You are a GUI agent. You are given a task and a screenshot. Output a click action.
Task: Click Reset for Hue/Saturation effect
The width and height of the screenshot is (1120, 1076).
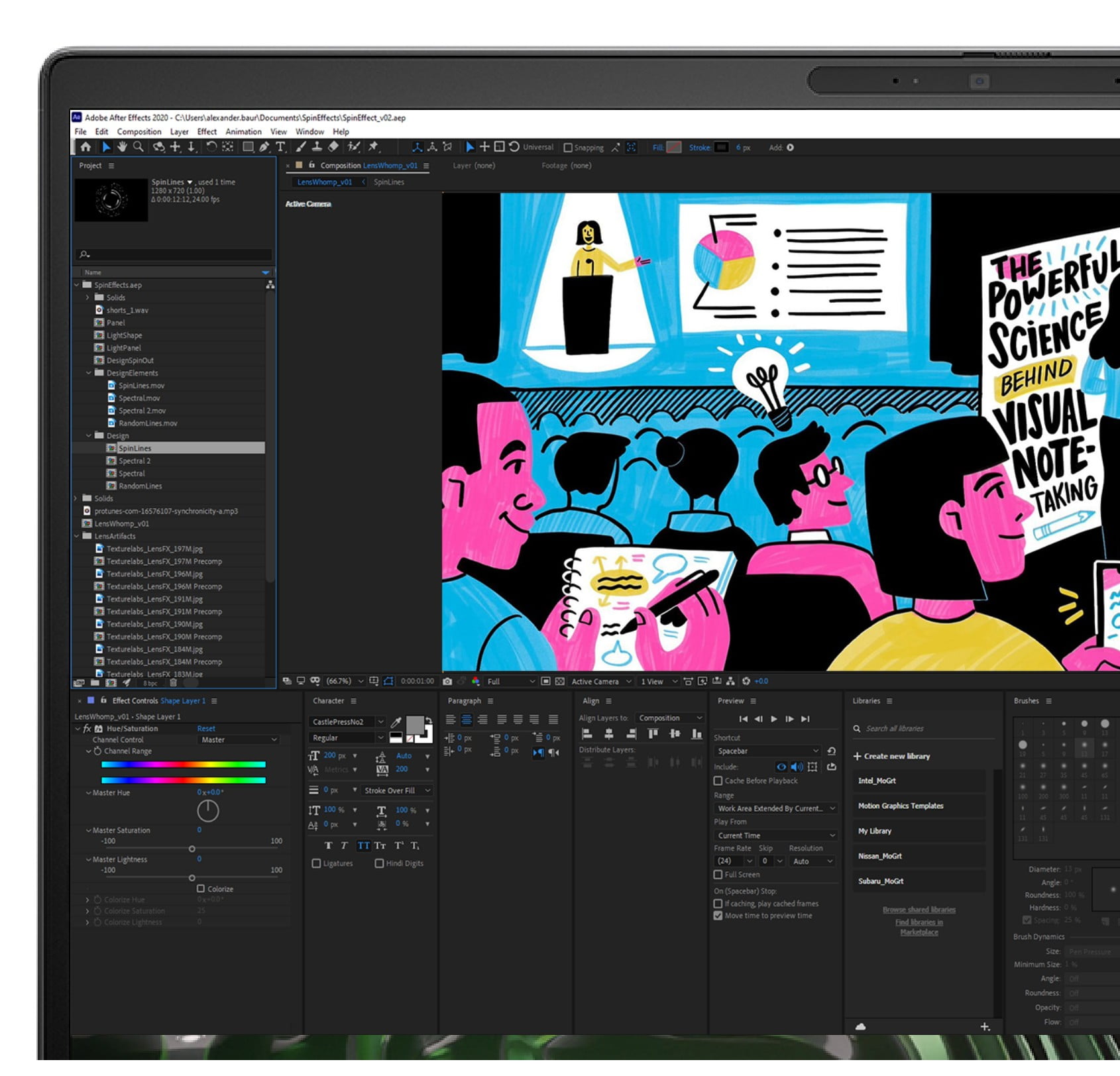tap(206, 728)
